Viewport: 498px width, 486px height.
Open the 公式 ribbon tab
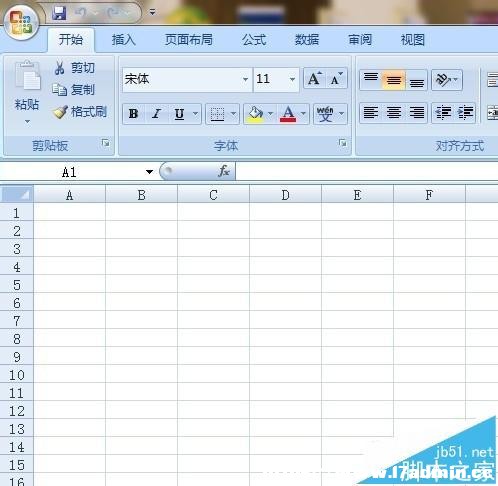pyautogui.click(x=254, y=40)
